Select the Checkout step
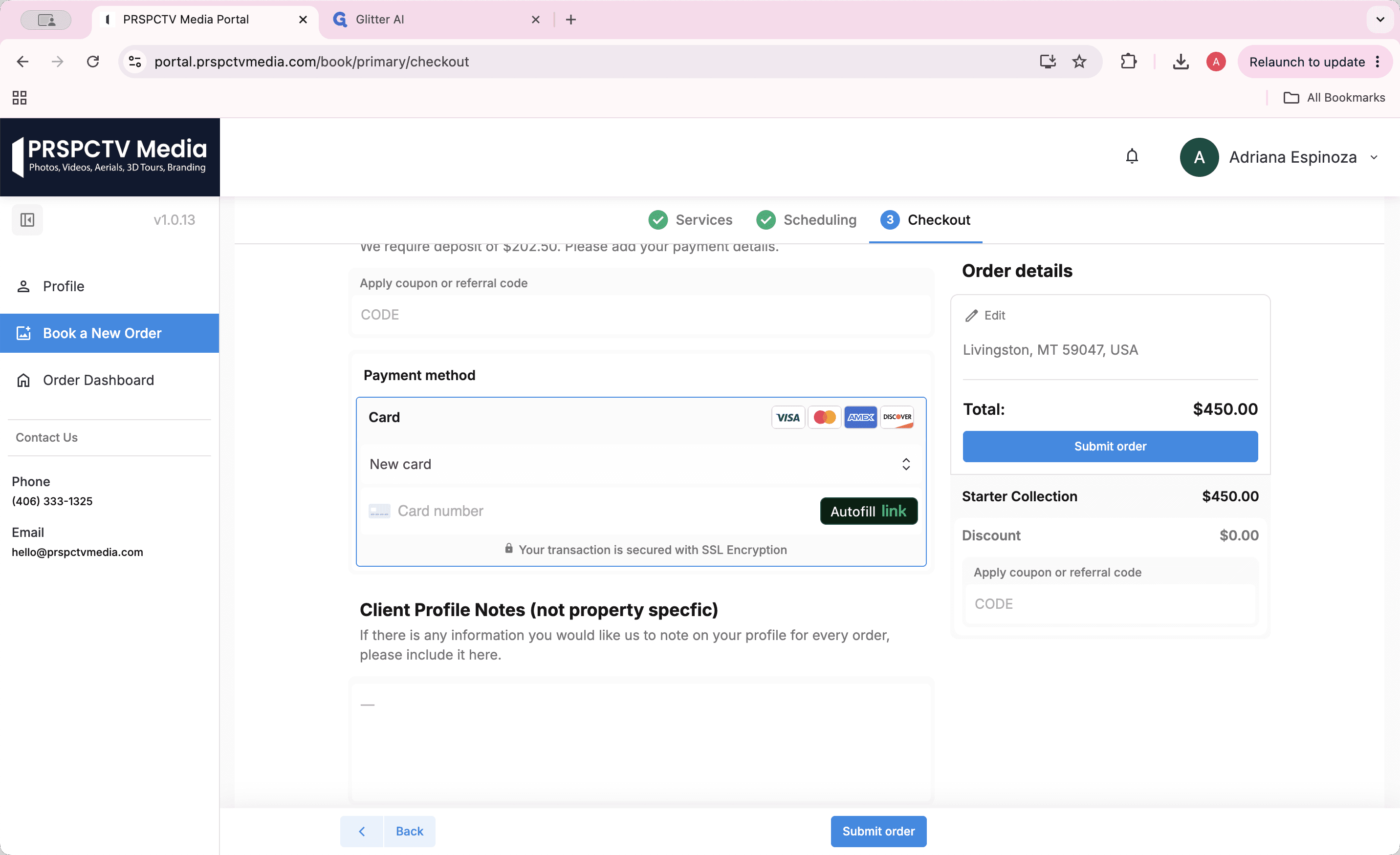Image resolution: width=1400 pixels, height=855 pixels. point(925,220)
